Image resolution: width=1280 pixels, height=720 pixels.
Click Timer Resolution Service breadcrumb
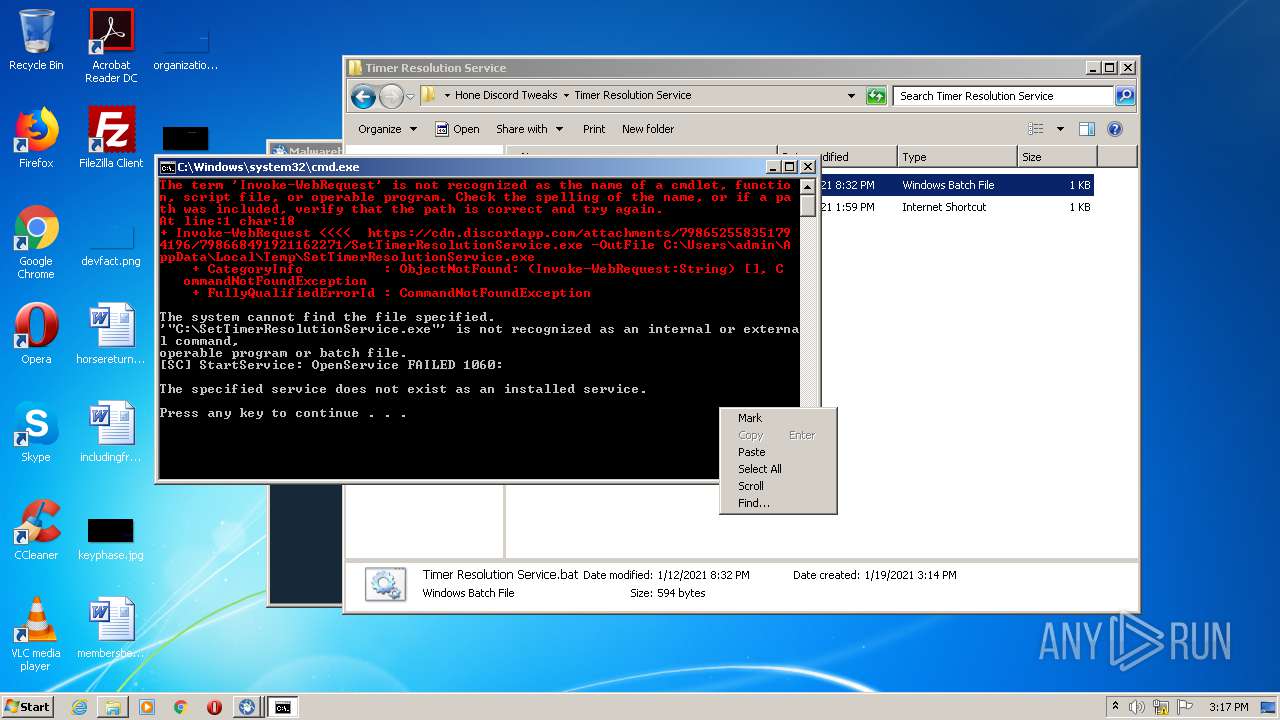[632, 95]
